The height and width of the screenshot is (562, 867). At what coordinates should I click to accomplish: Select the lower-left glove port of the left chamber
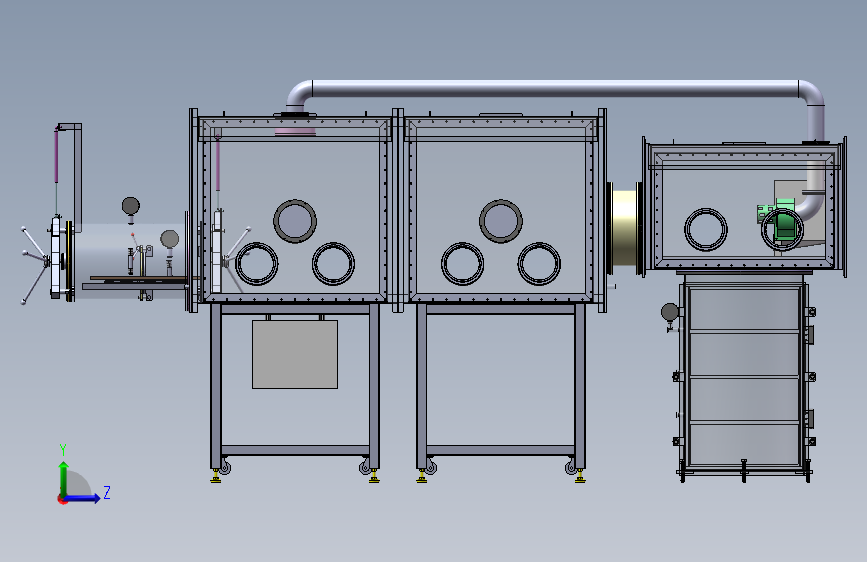(x=257, y=263)
